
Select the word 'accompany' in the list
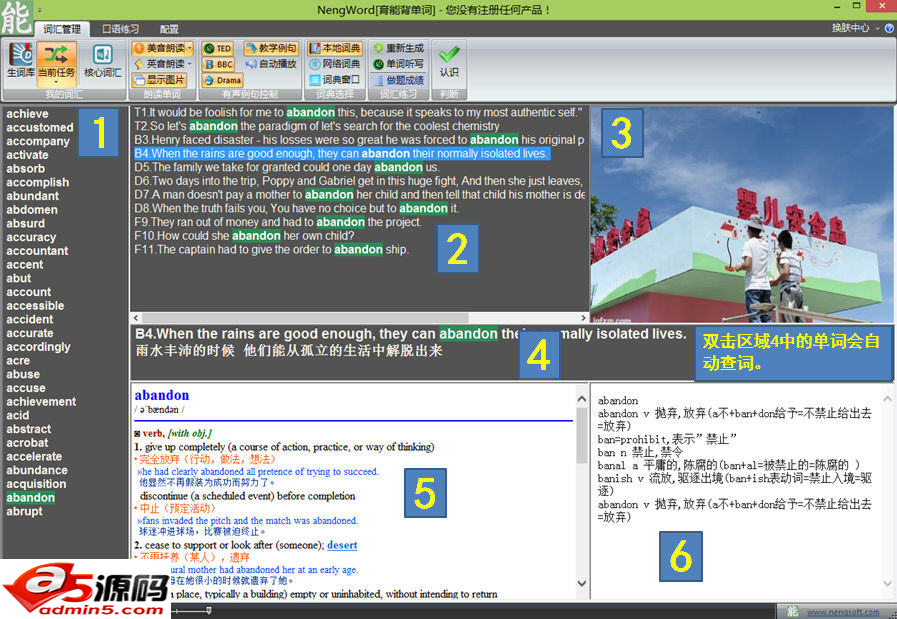(x=38, y=141)
